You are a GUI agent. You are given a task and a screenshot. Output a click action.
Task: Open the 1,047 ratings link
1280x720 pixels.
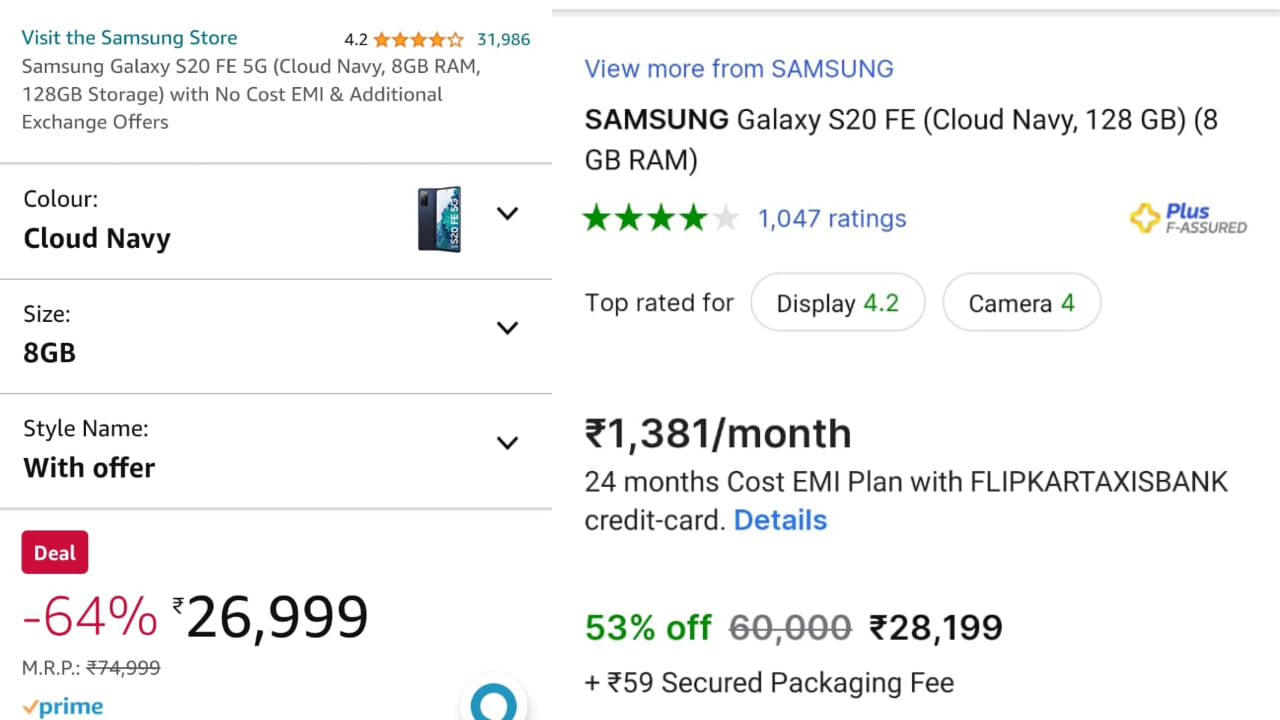click(832, 219)
